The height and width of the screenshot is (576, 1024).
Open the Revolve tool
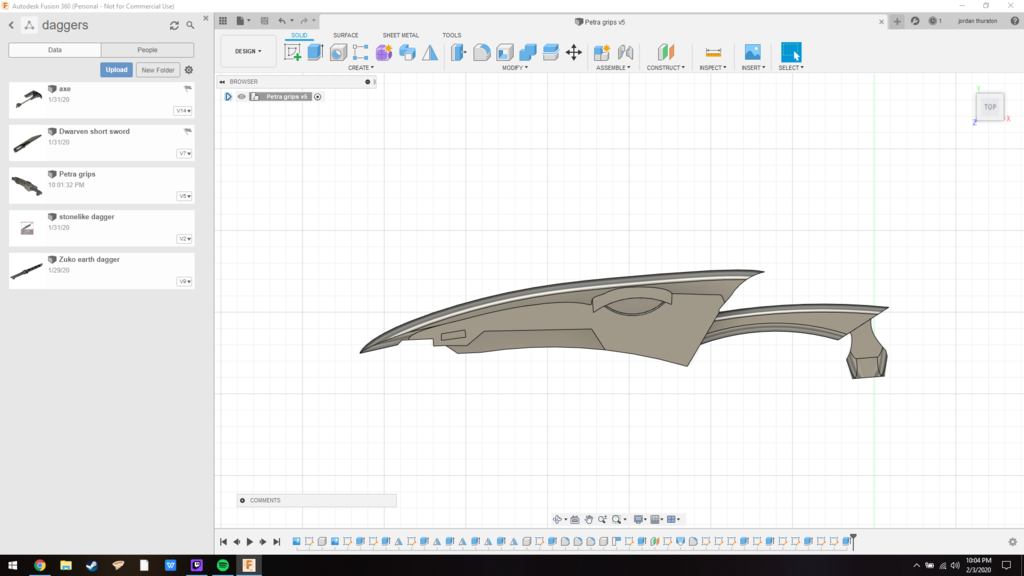click(x=338, y=51)
